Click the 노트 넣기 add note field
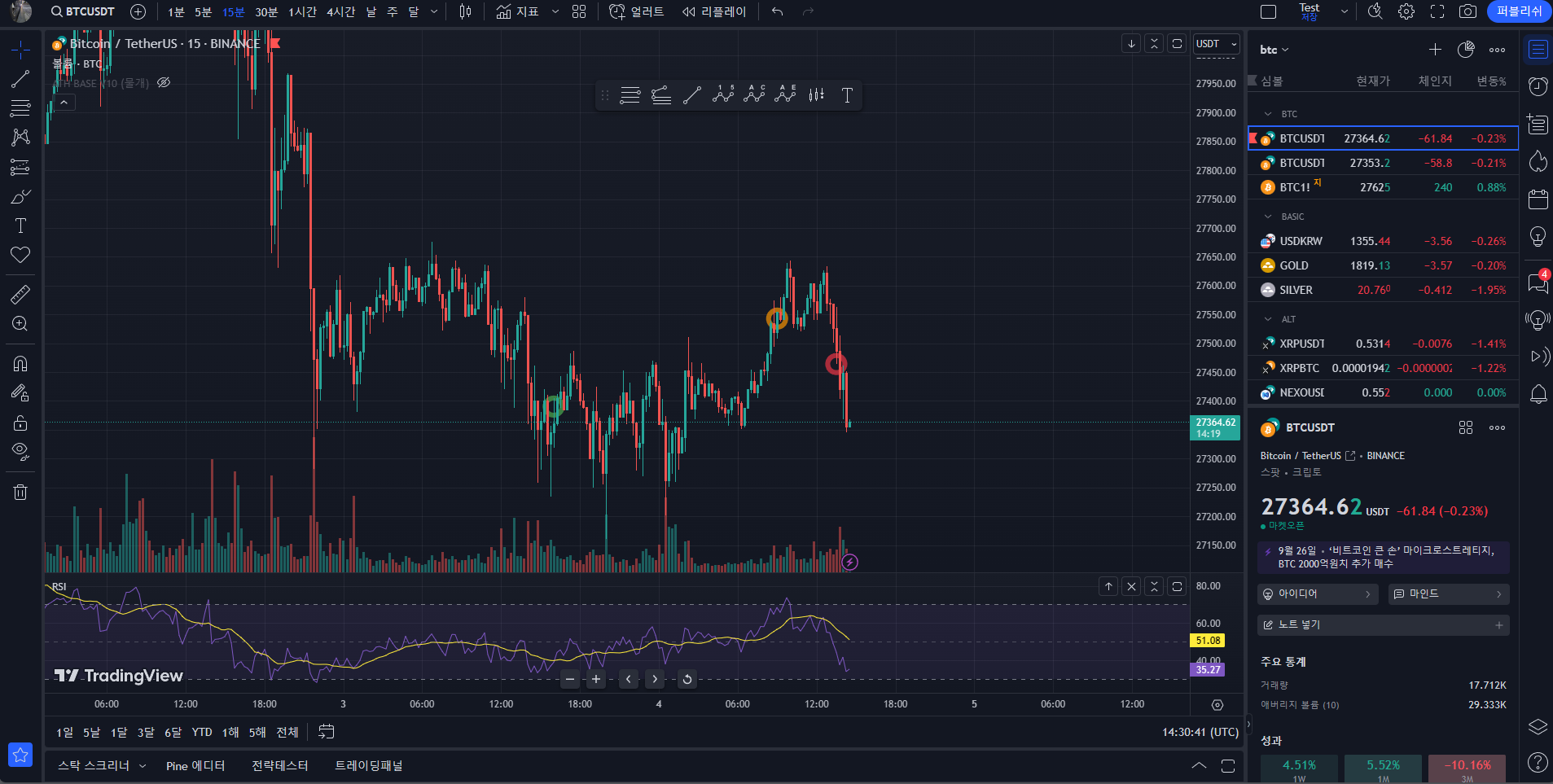Viewport: 1553px width, 784px height. point(1383,625)
